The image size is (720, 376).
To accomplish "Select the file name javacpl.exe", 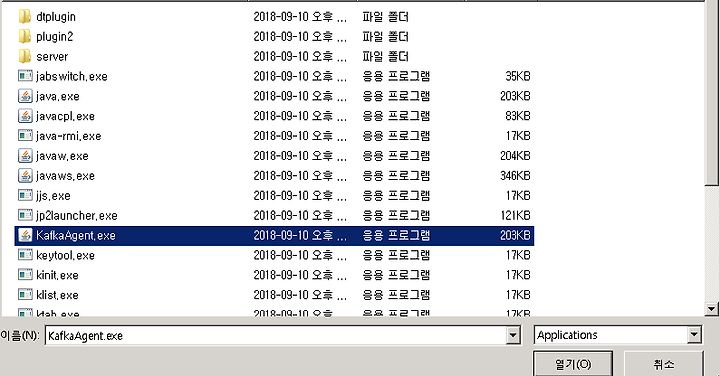I will (x=65, y=116).
